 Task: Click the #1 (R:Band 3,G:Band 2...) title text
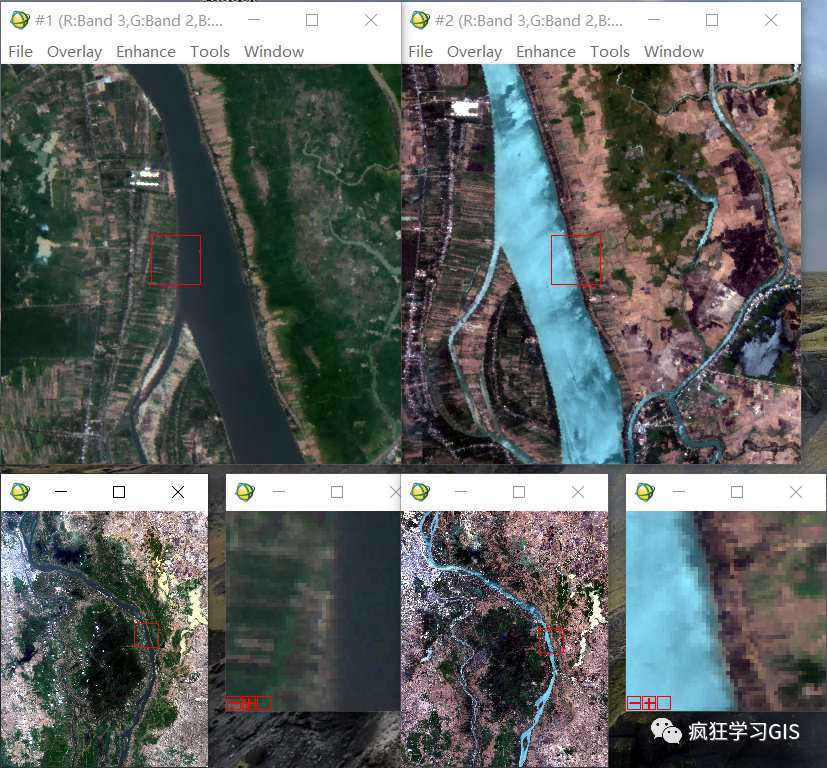tap(129, 21)
